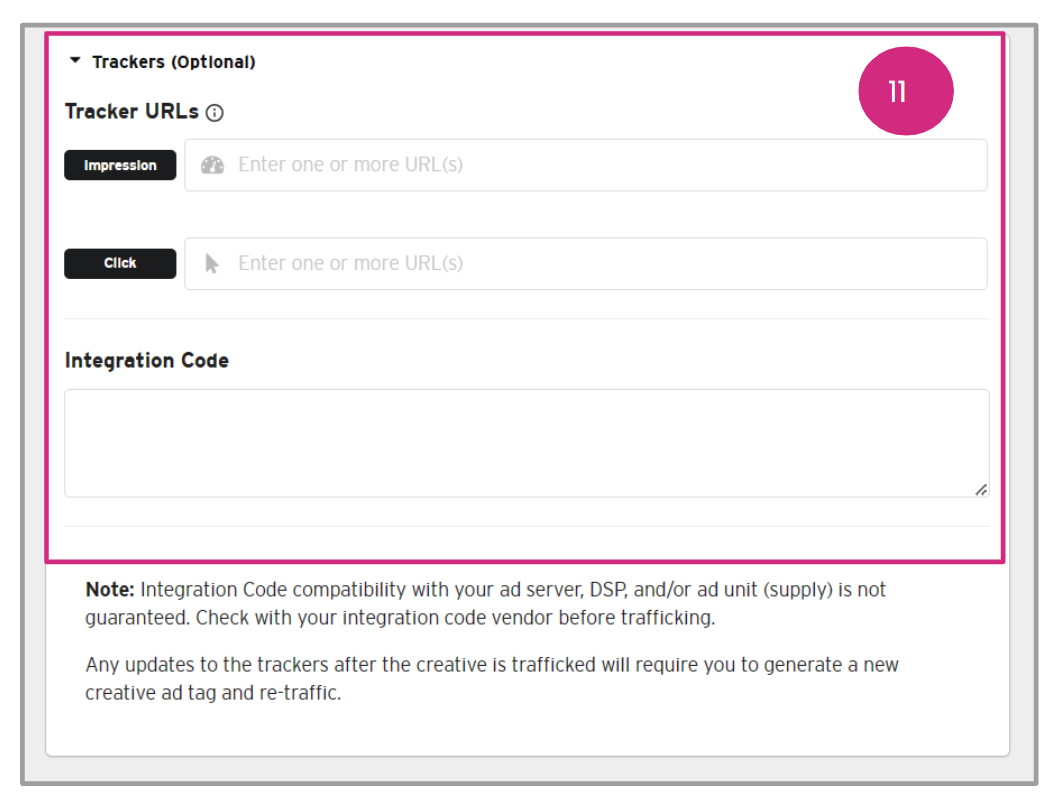The height and width of the screenshot is (805, 1055).
Task: Focus the Impression tracker URL input
Action: [600, 165]
